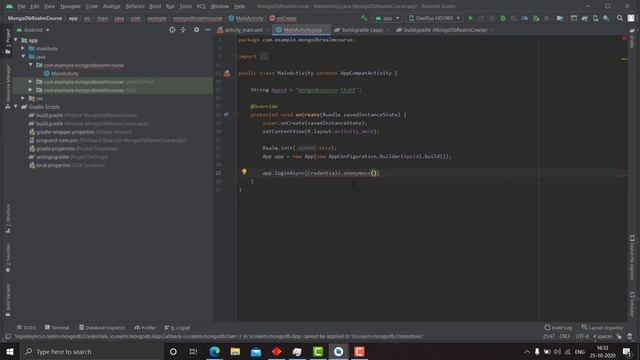
Task: Open the Database Inspector tool window
Action: click(x=102, y=328)
